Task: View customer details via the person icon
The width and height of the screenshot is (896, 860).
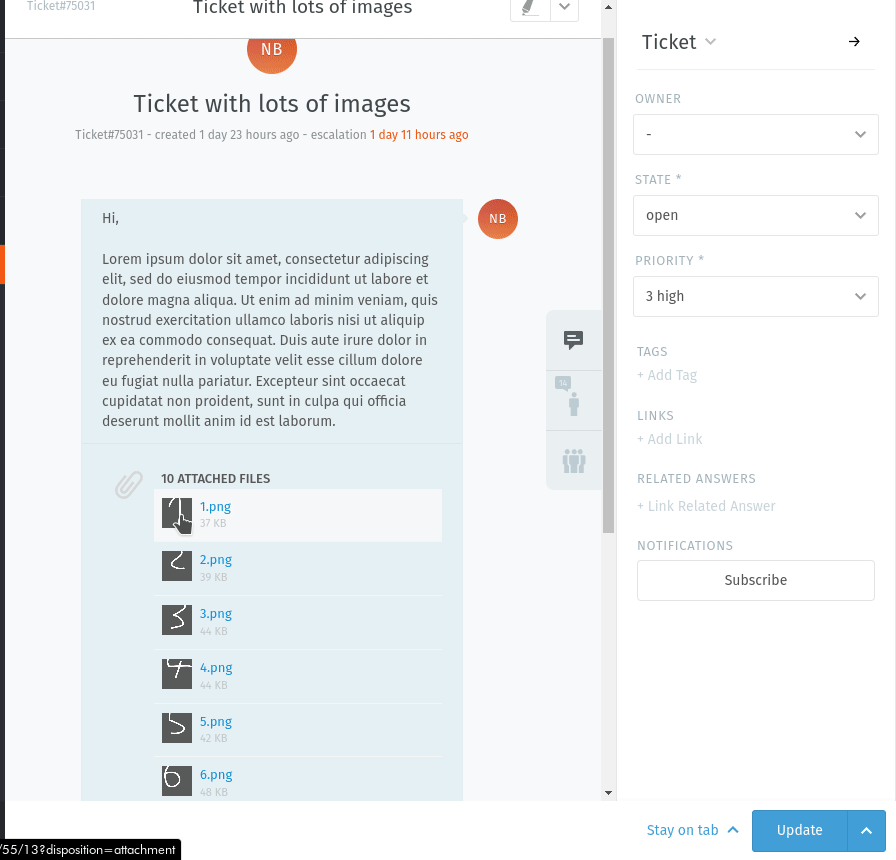Action: pos(573,400)
